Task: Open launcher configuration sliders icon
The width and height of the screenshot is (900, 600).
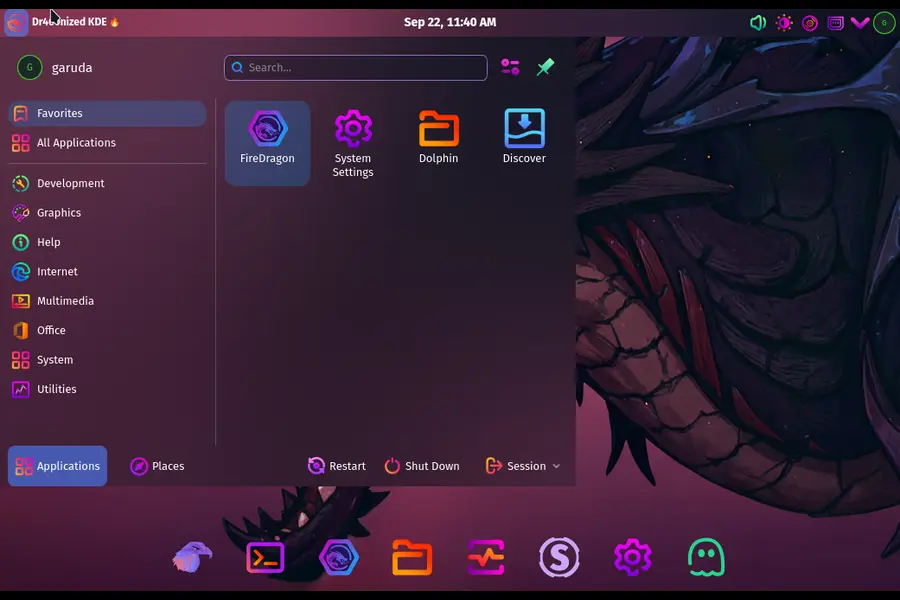Action: pyautogui.click(x=510, y=67)
